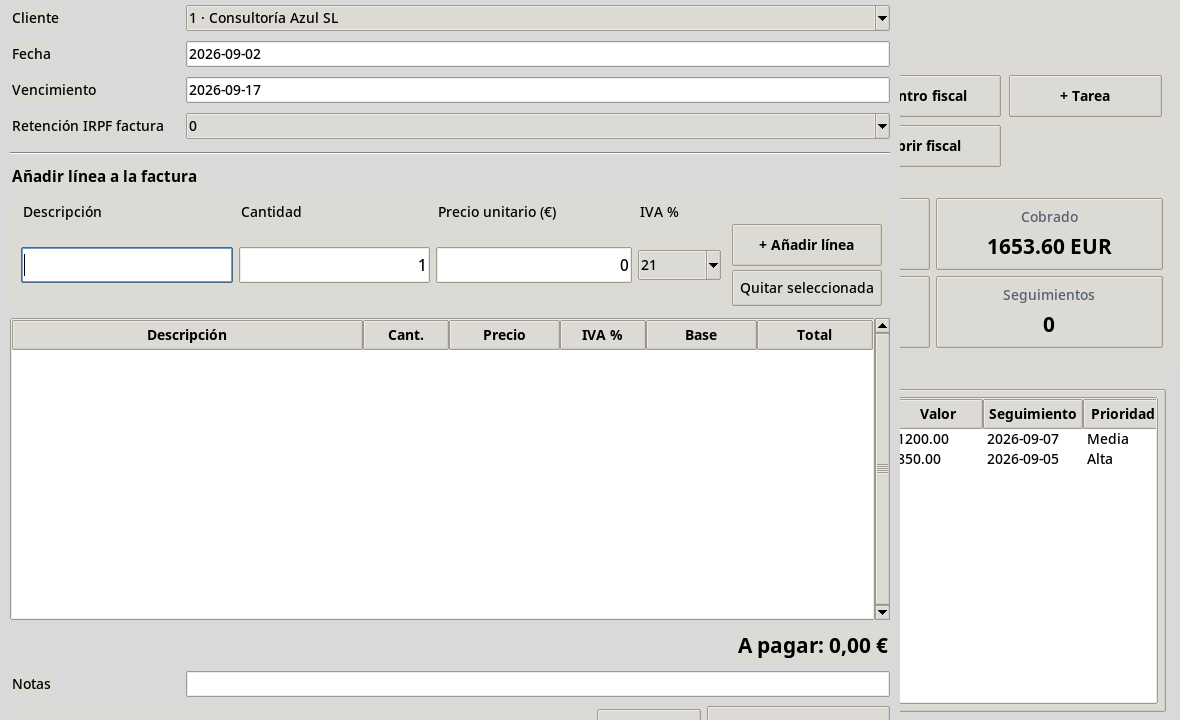Click the Precio unitario (€) input field

click(534, 265)
